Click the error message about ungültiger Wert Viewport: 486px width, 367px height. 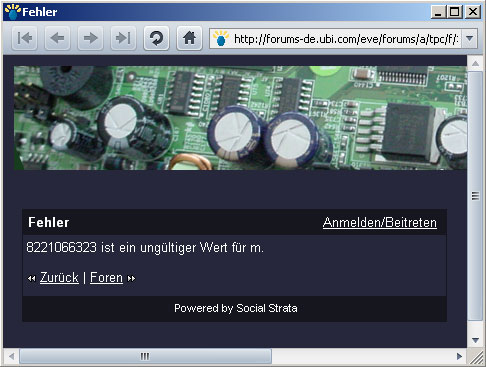145,248
